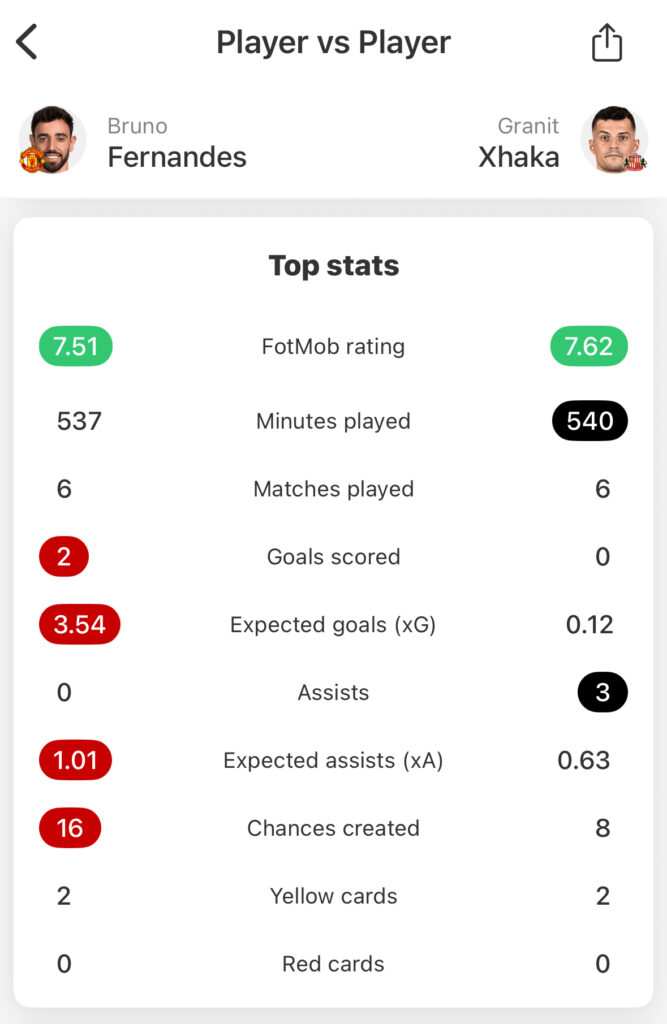Viewport: 667px width, 1024px height.
Task: Tap Xhaka's club badge icon
Action: coord(636,161)
